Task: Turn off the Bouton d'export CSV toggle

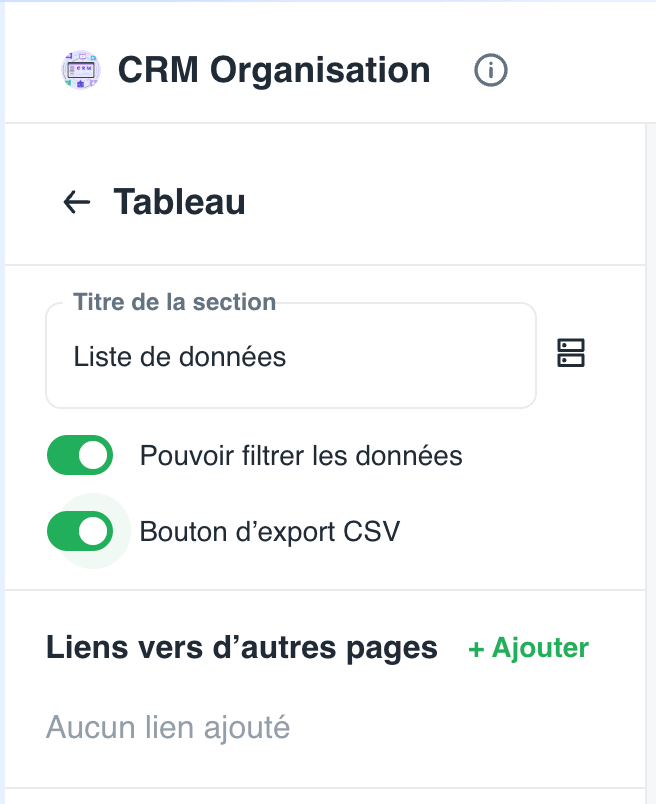Action: pyautogui.click(x=80, y=531)
